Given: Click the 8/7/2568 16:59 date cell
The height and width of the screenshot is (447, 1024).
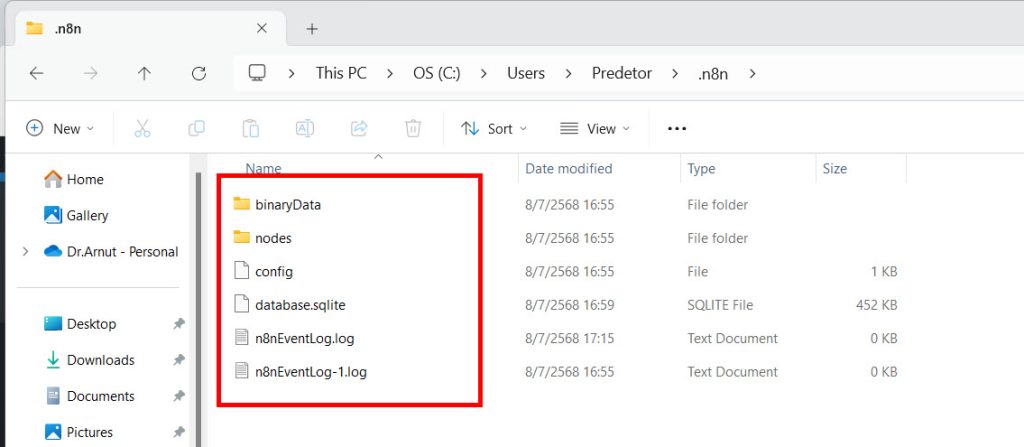Looking at the screenshot, I should 569,305.
